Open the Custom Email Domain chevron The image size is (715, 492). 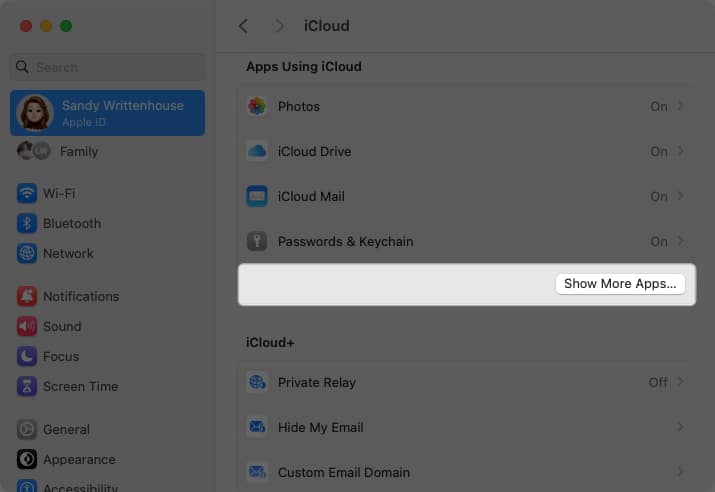pyautogui.click(x=680, y=472)
